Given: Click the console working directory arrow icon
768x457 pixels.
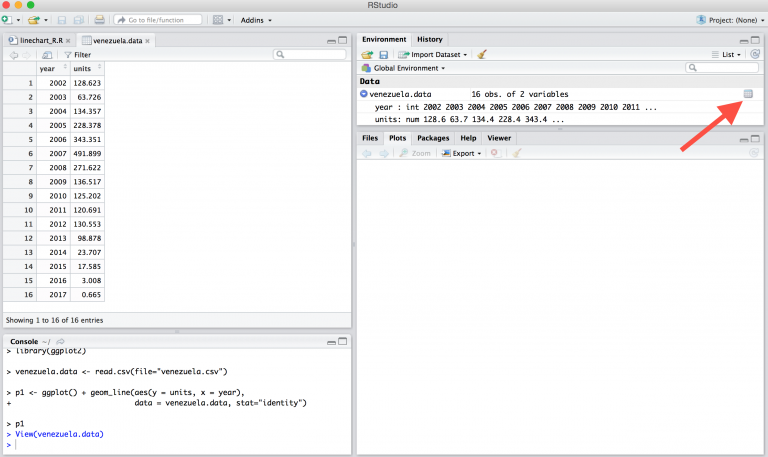Looking at the screenshot, I should pos(60,342).
